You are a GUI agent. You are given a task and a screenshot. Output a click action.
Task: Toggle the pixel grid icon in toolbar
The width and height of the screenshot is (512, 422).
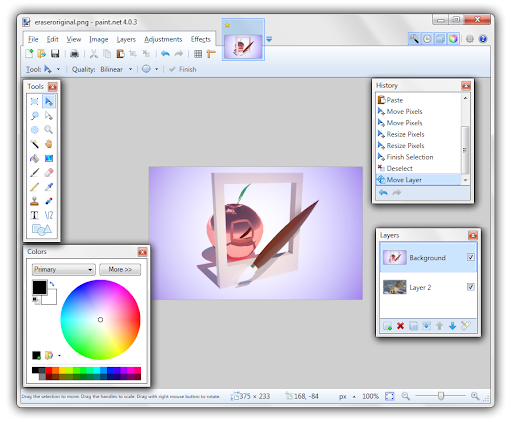[198, 54]
